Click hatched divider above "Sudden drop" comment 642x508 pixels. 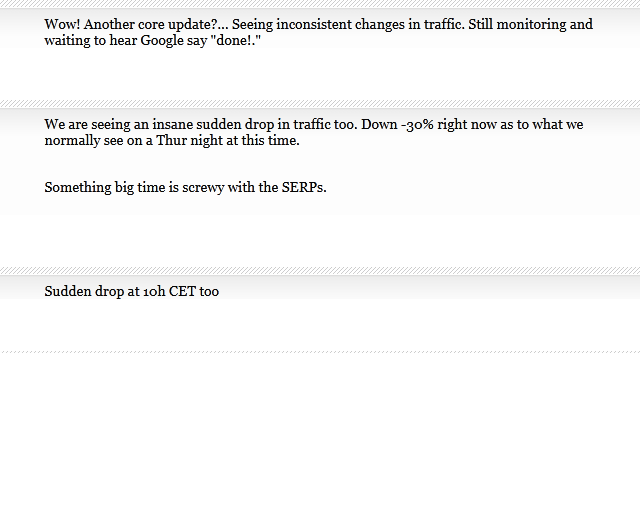[320, 270]
